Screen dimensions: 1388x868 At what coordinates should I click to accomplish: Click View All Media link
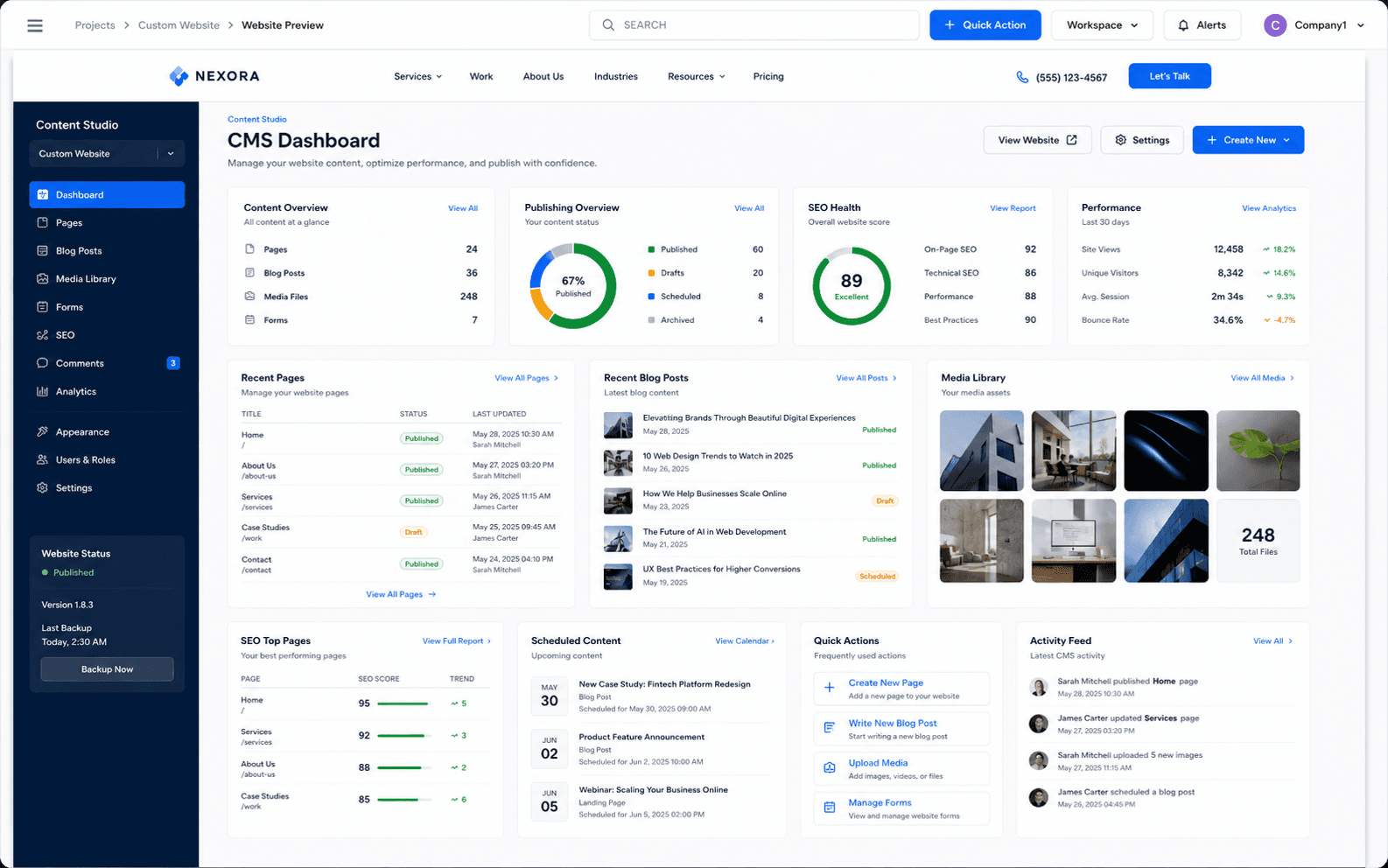point(1262,378)
